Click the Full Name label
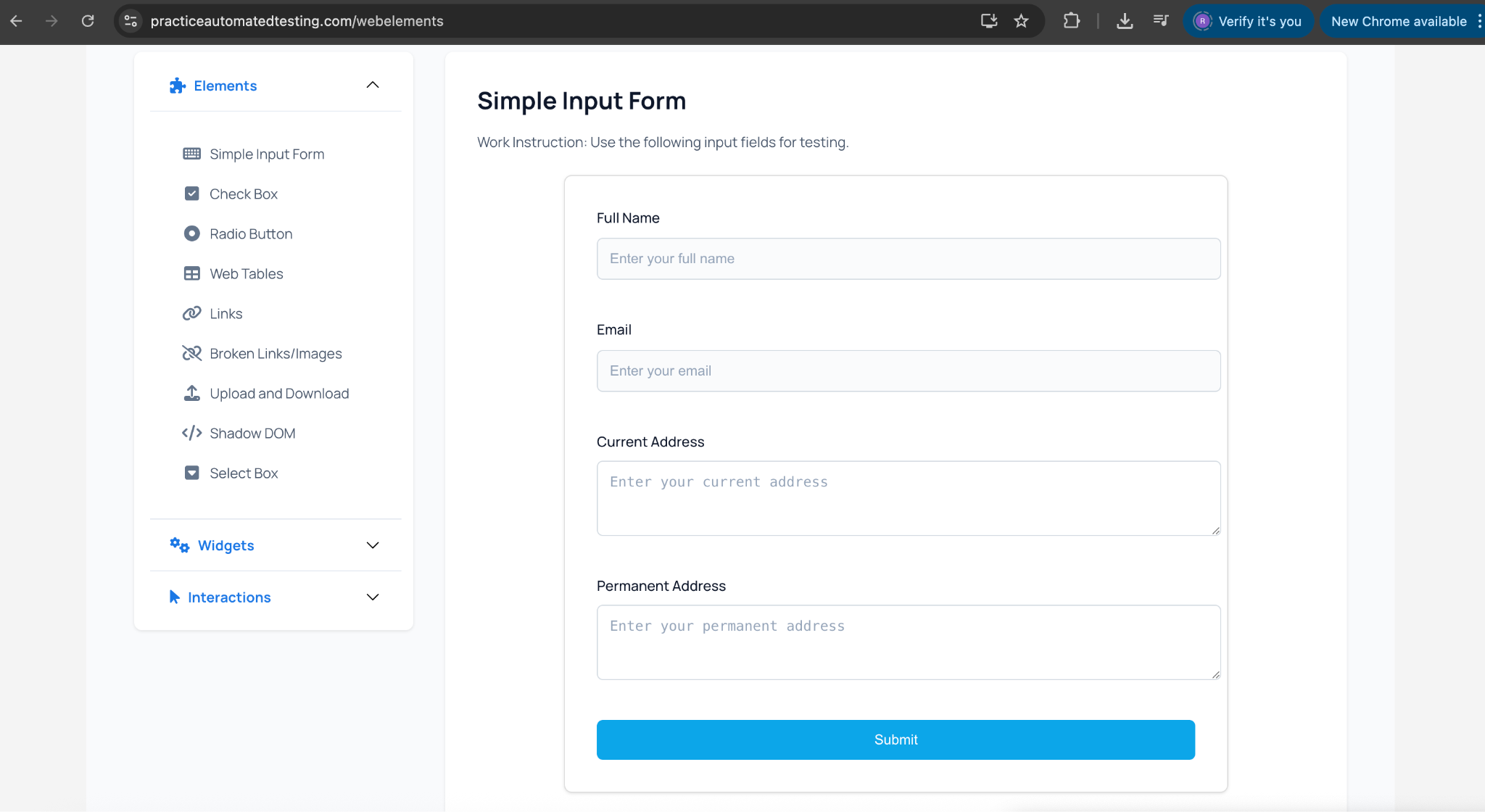 click(x=628, y=217)
